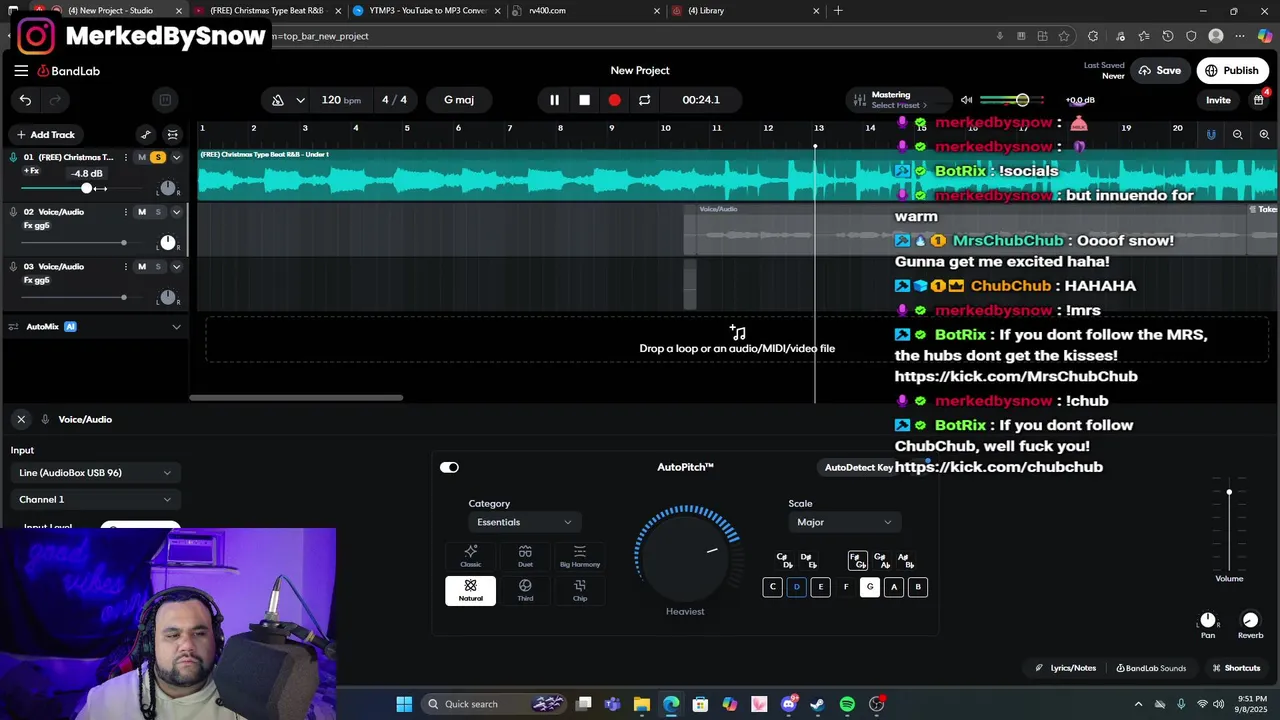
Task: Select the Natural AutoPitch effect
Action: (470, 591)
